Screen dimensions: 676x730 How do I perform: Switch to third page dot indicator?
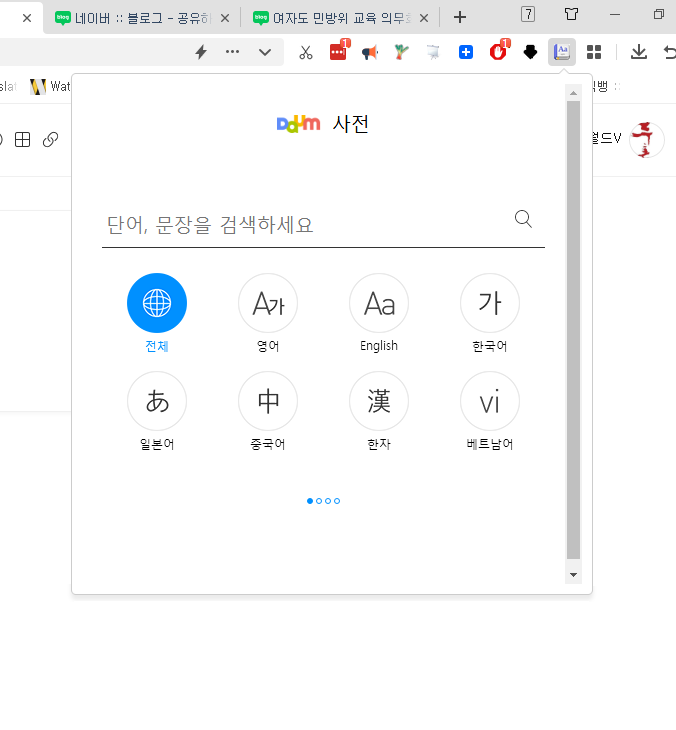tap(328, 501)
